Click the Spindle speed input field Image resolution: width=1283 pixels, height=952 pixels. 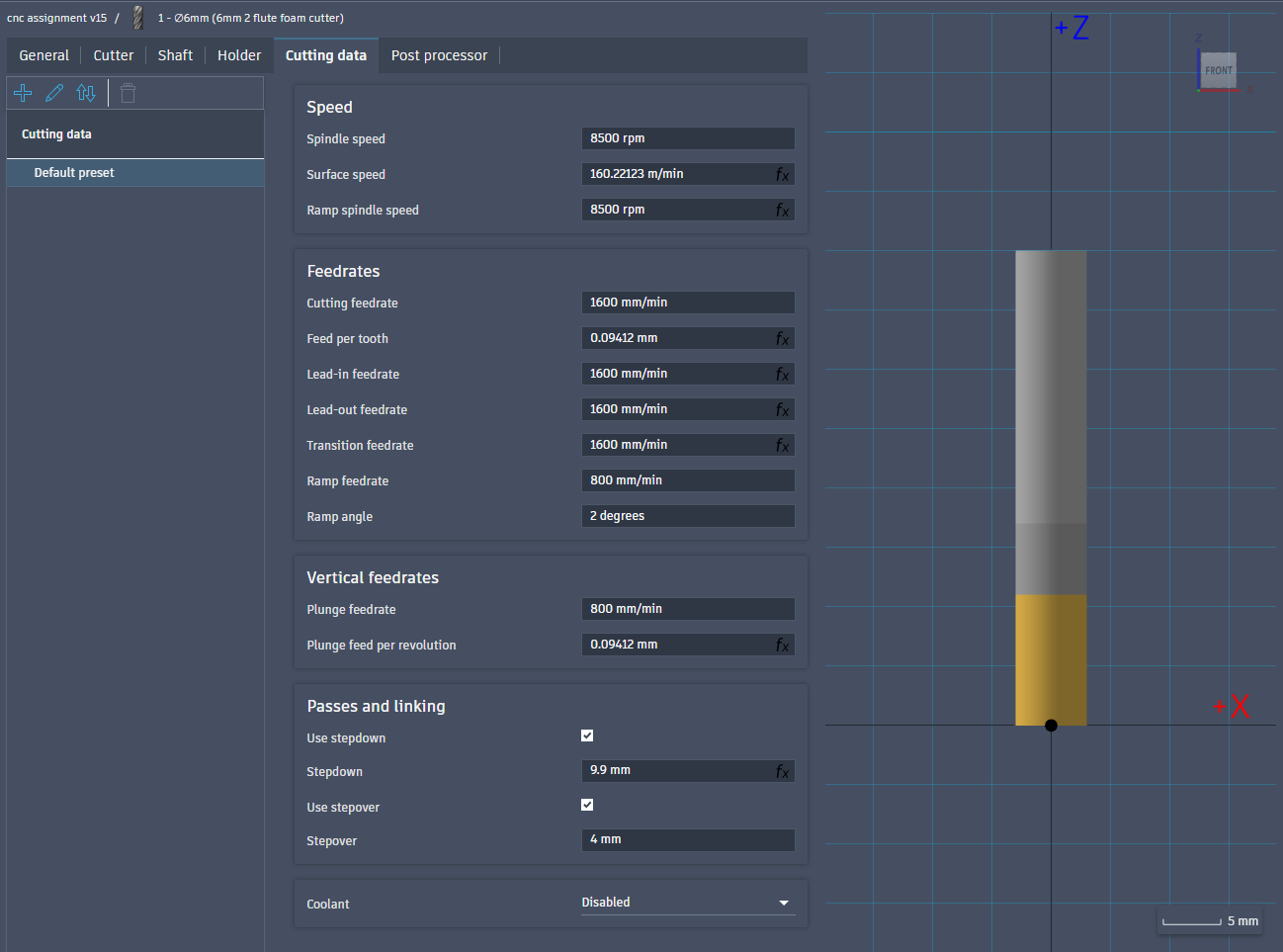tap(688, 138)
